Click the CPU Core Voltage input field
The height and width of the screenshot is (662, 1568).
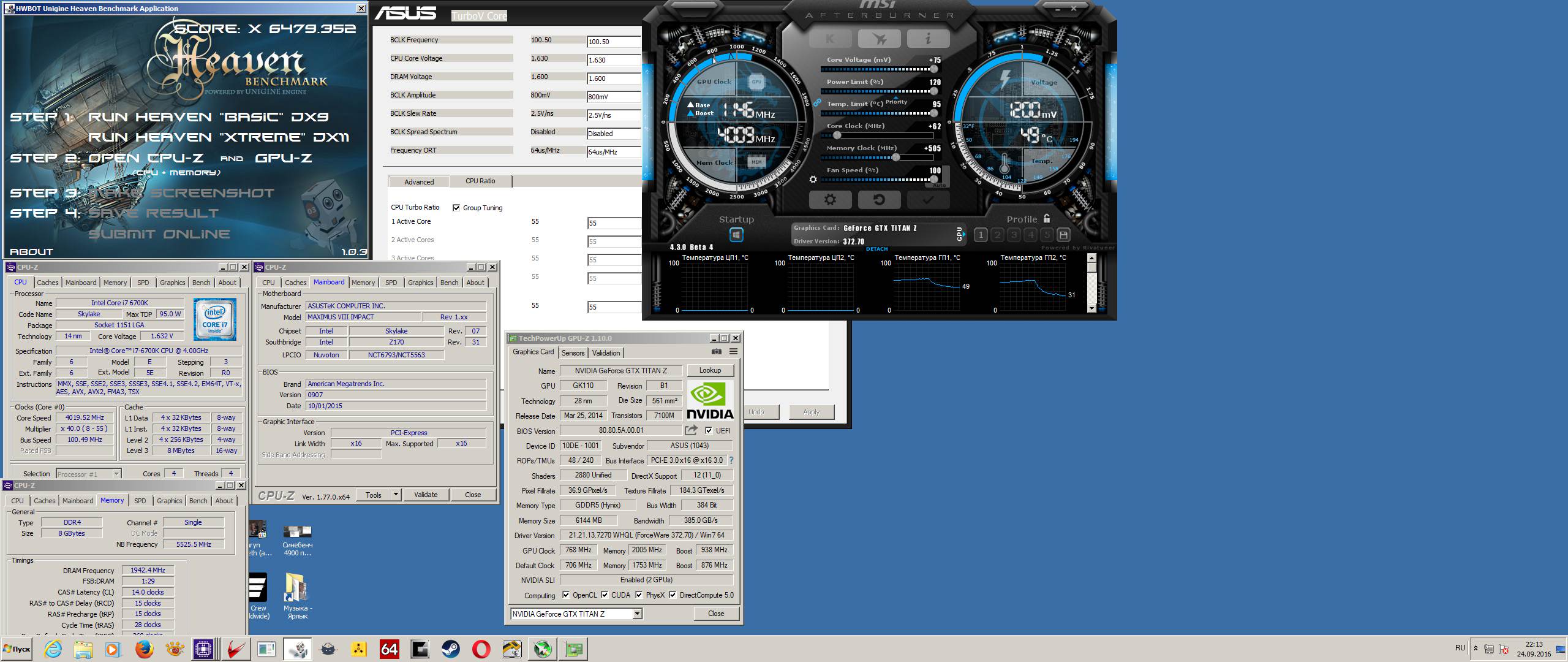point(614,60)
